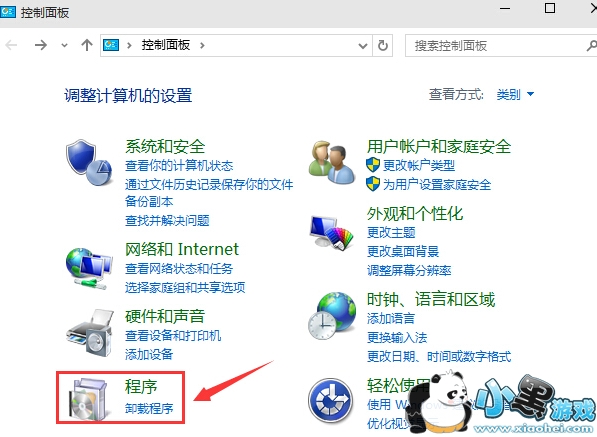Go up one folder level with arrow
The height and width of the screenshot is (437, 597).
tap(87, 45)
